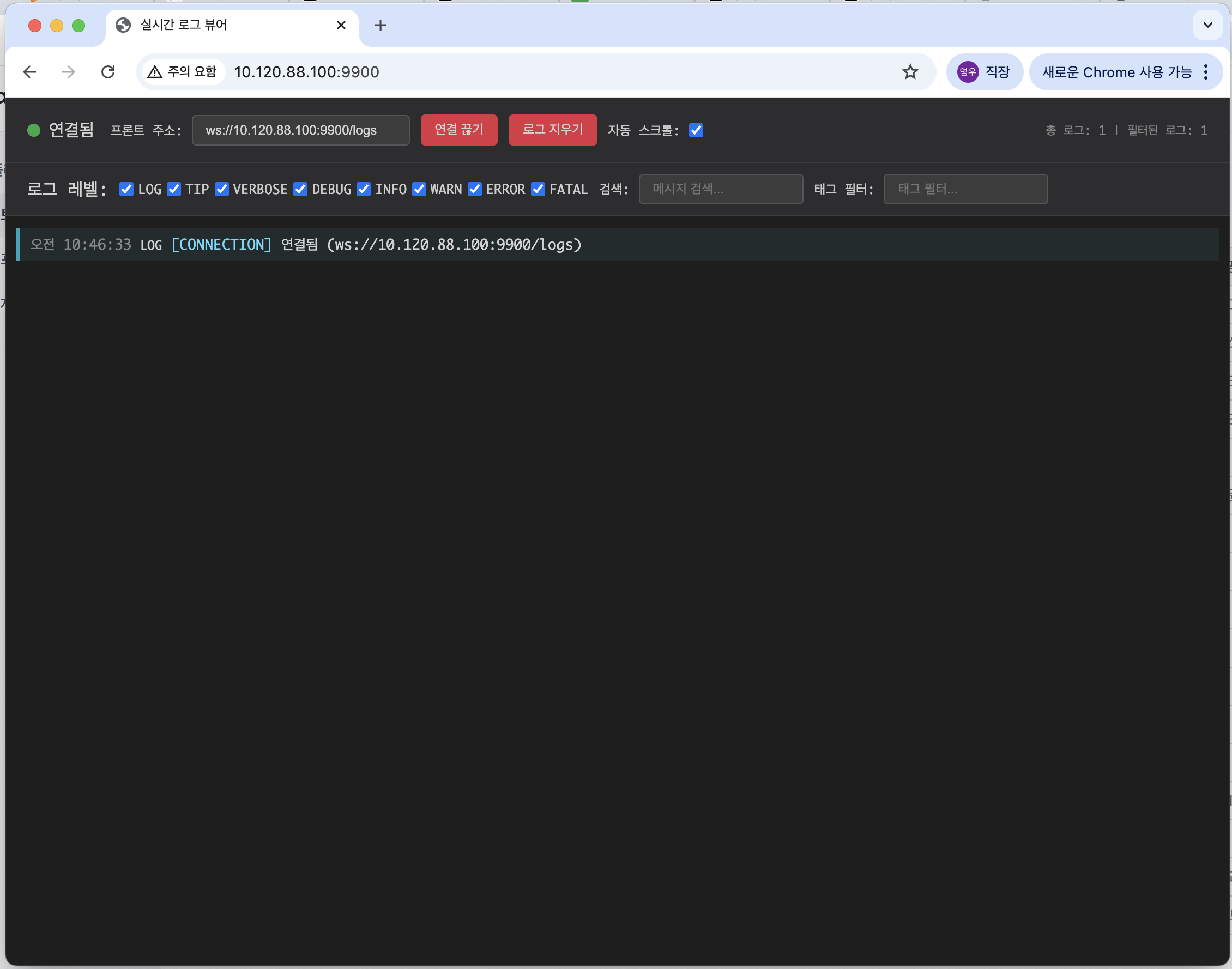This screenshot has height=969, width=1232.
Task: Click the forward navigation arrow
Action: click(x=68, y=71)
